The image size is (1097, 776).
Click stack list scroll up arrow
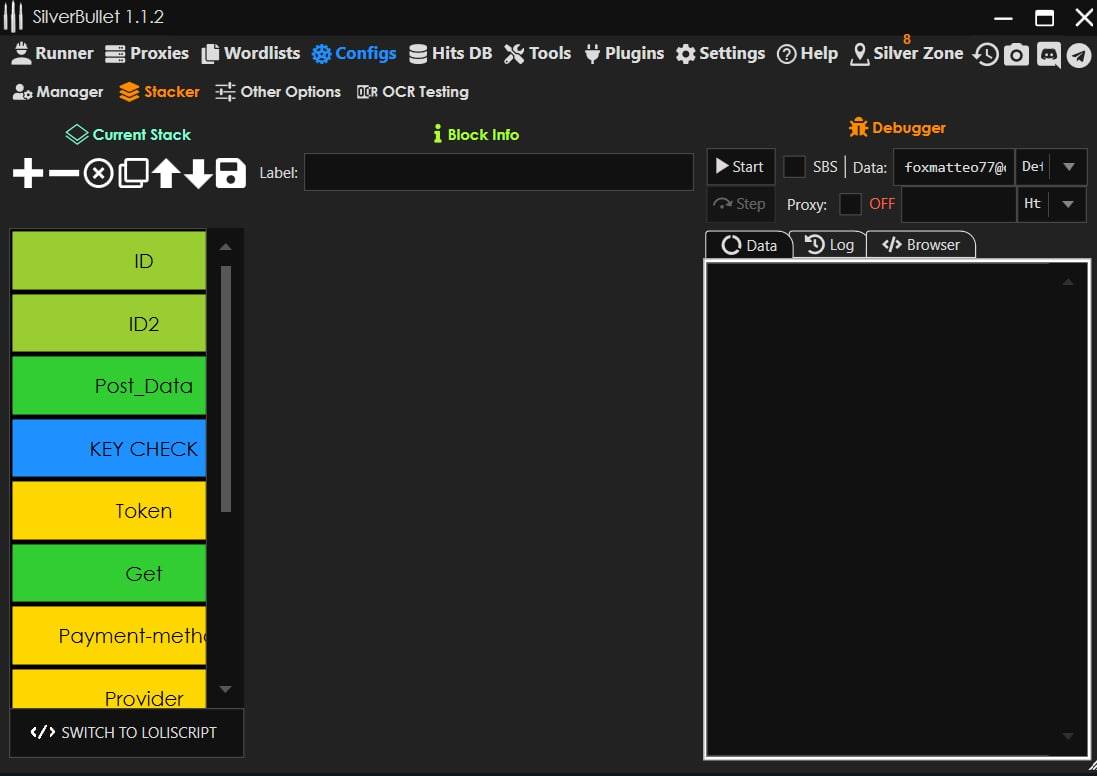pyautogui.click(x=225, y=246)
